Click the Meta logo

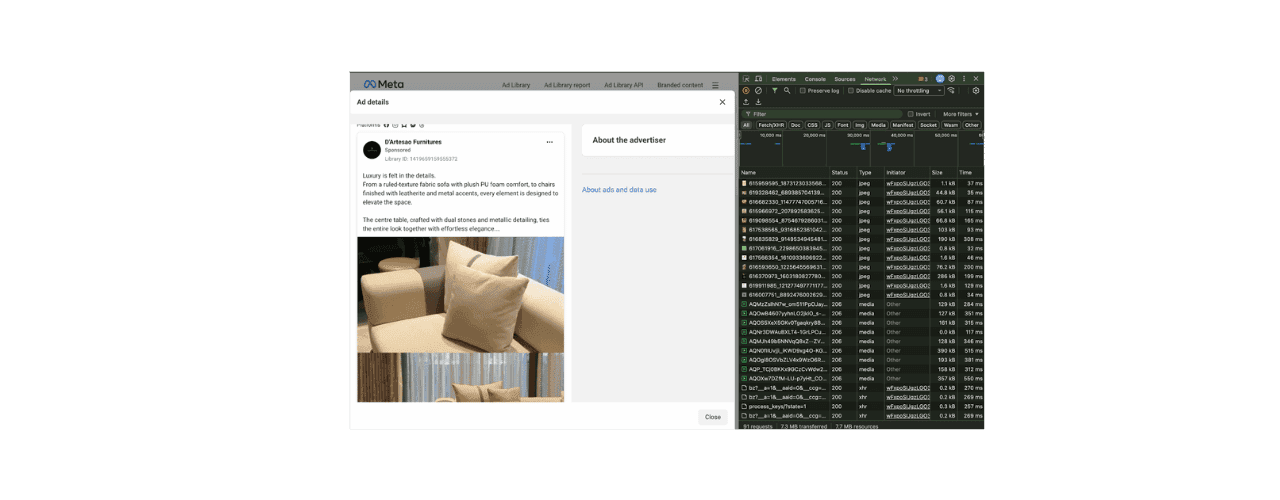(x=384, y=85)
